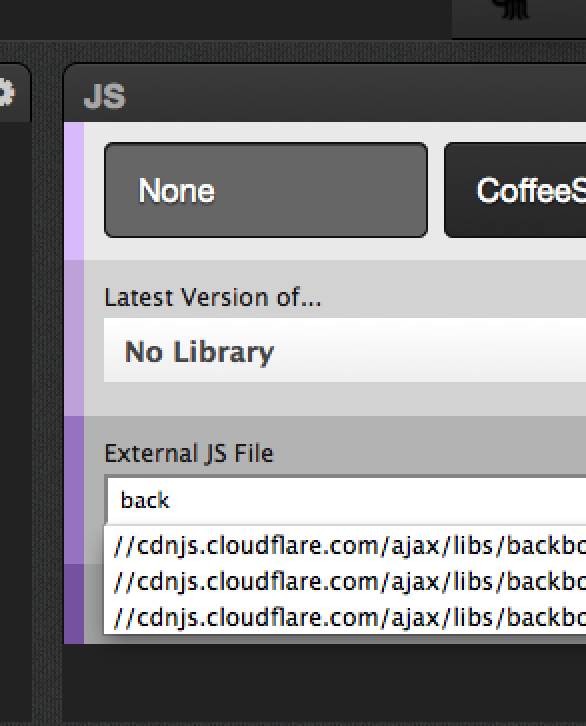Choose the CoffeeScript preprocessor option
This screenshot has width=586, height=726.
[x=515, y=190]
